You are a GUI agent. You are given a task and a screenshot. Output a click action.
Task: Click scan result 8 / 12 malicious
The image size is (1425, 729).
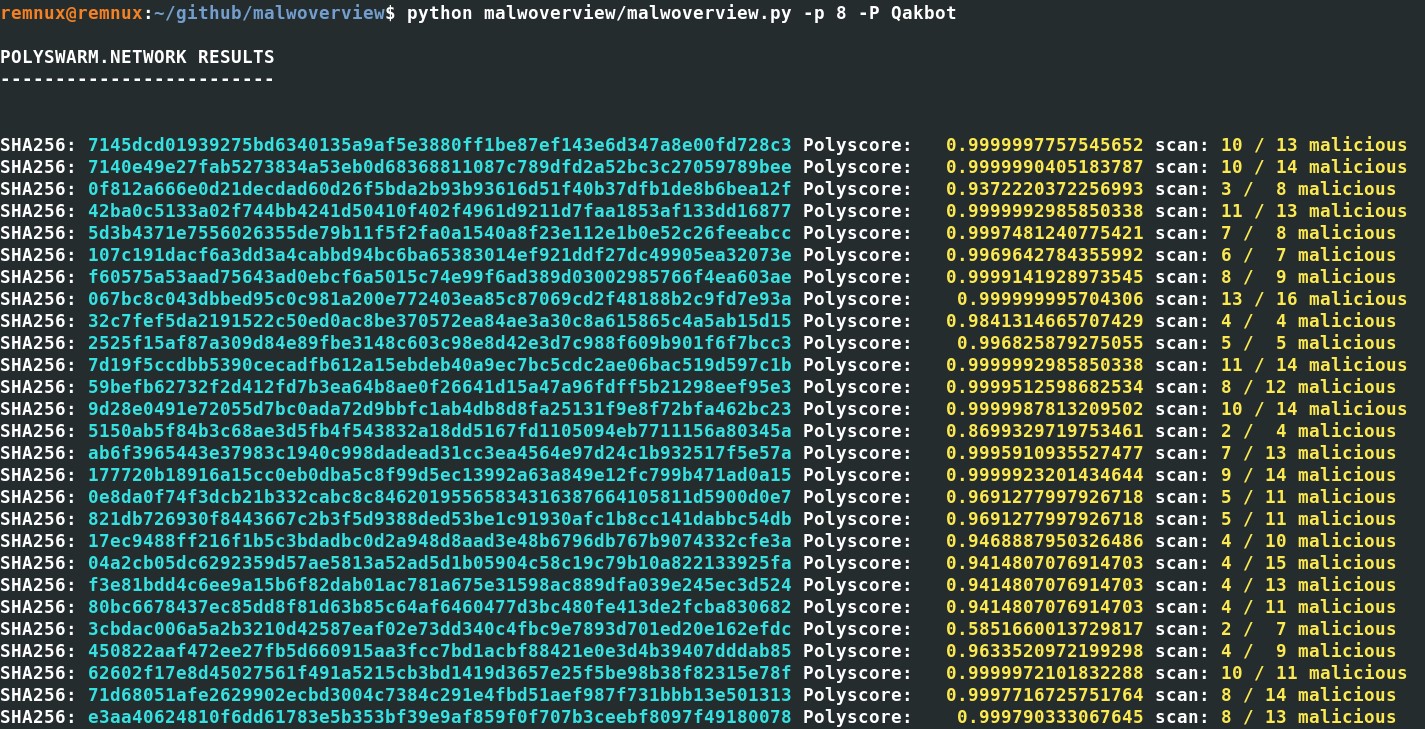[x=1308, y=387]
